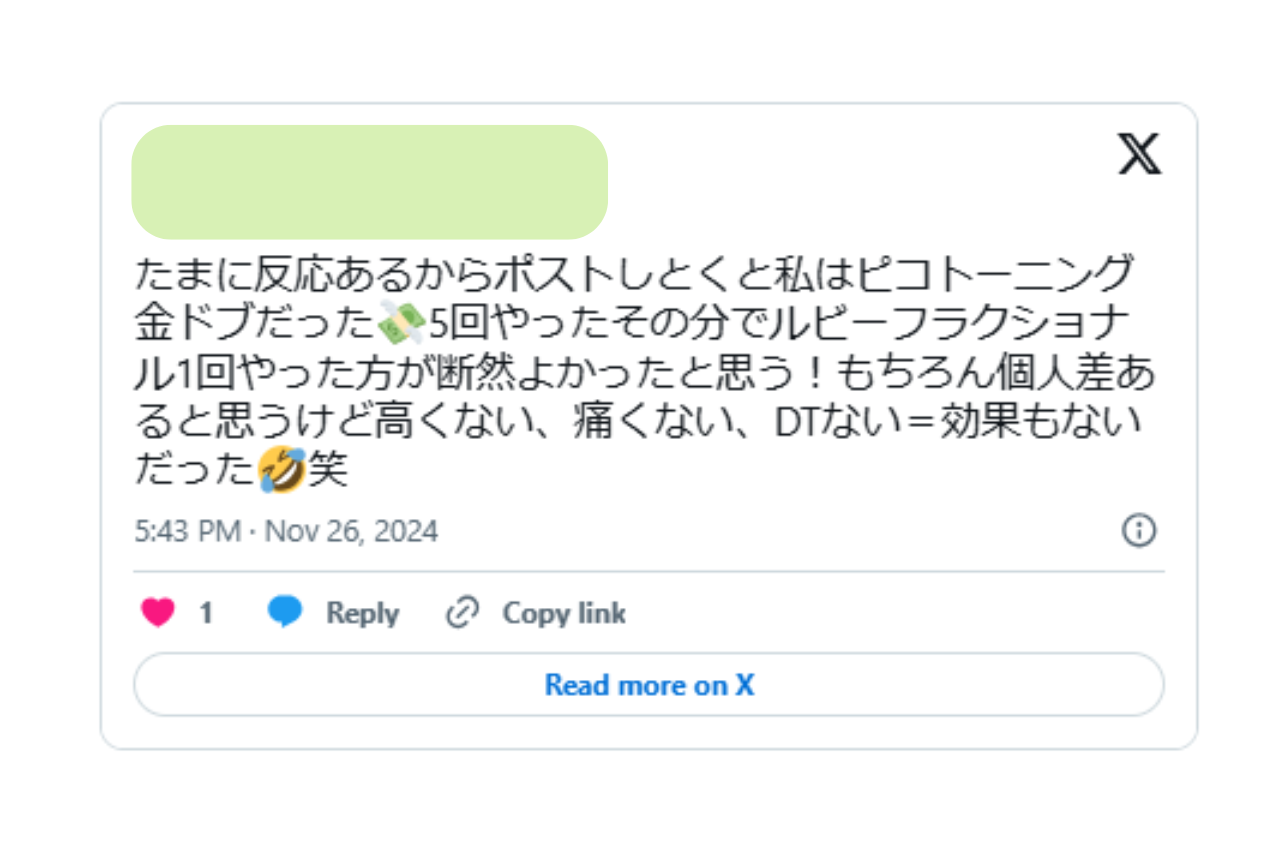Open the circled info icon near the timestamp
Viewport: 1280px width, 852px height.
[1139, 530]
